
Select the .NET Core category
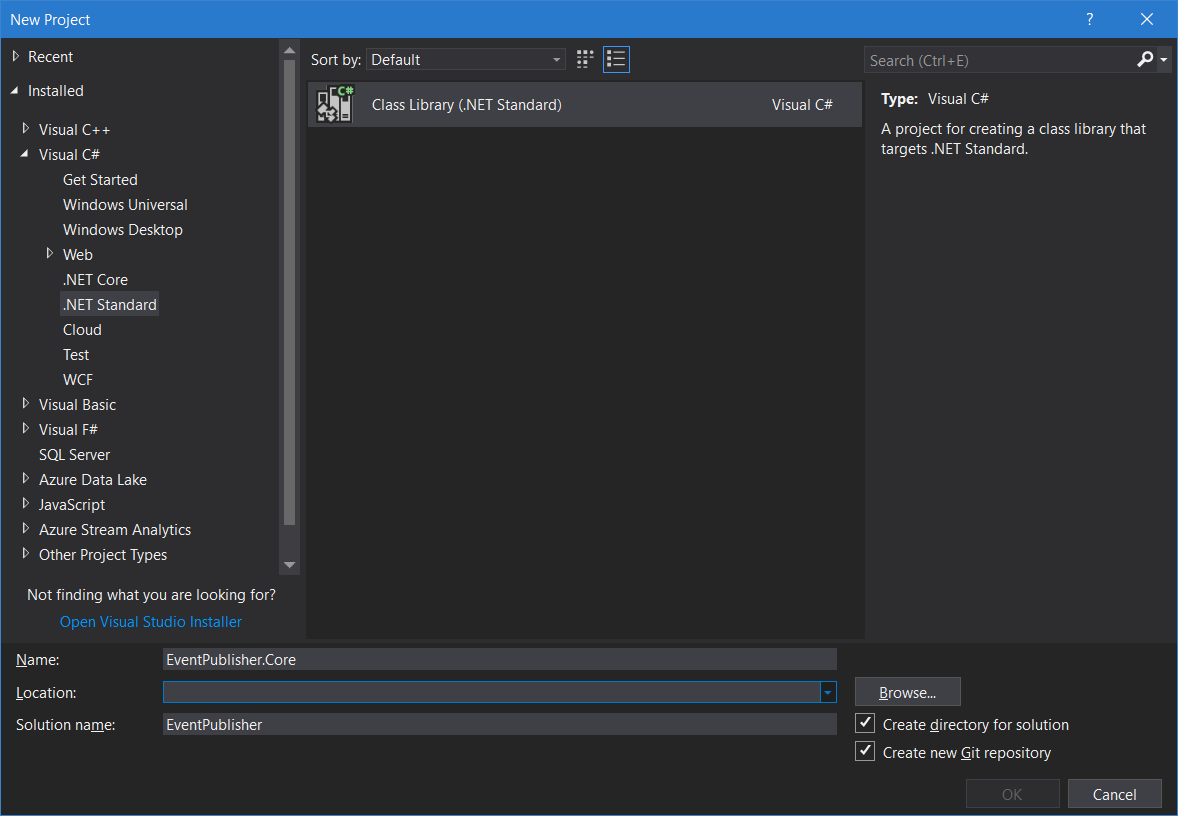tap(95, 279)
